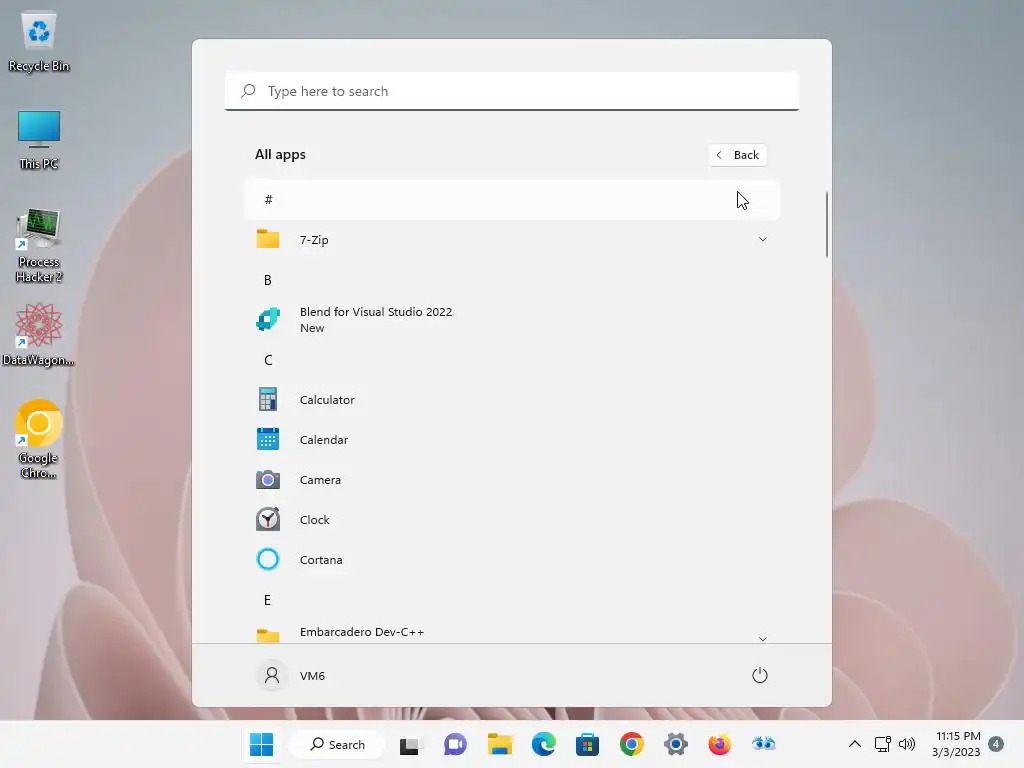Click Blend for Visual Studio icon
Viewport: 1024px width, 768px height.
[268, 319]
